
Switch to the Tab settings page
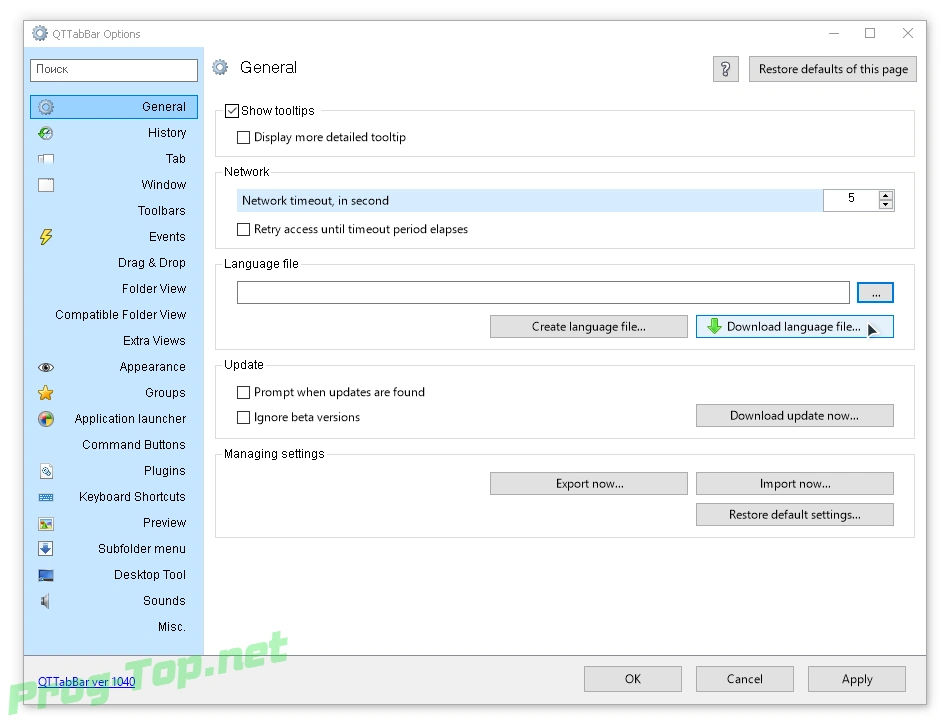pos(114,159)
